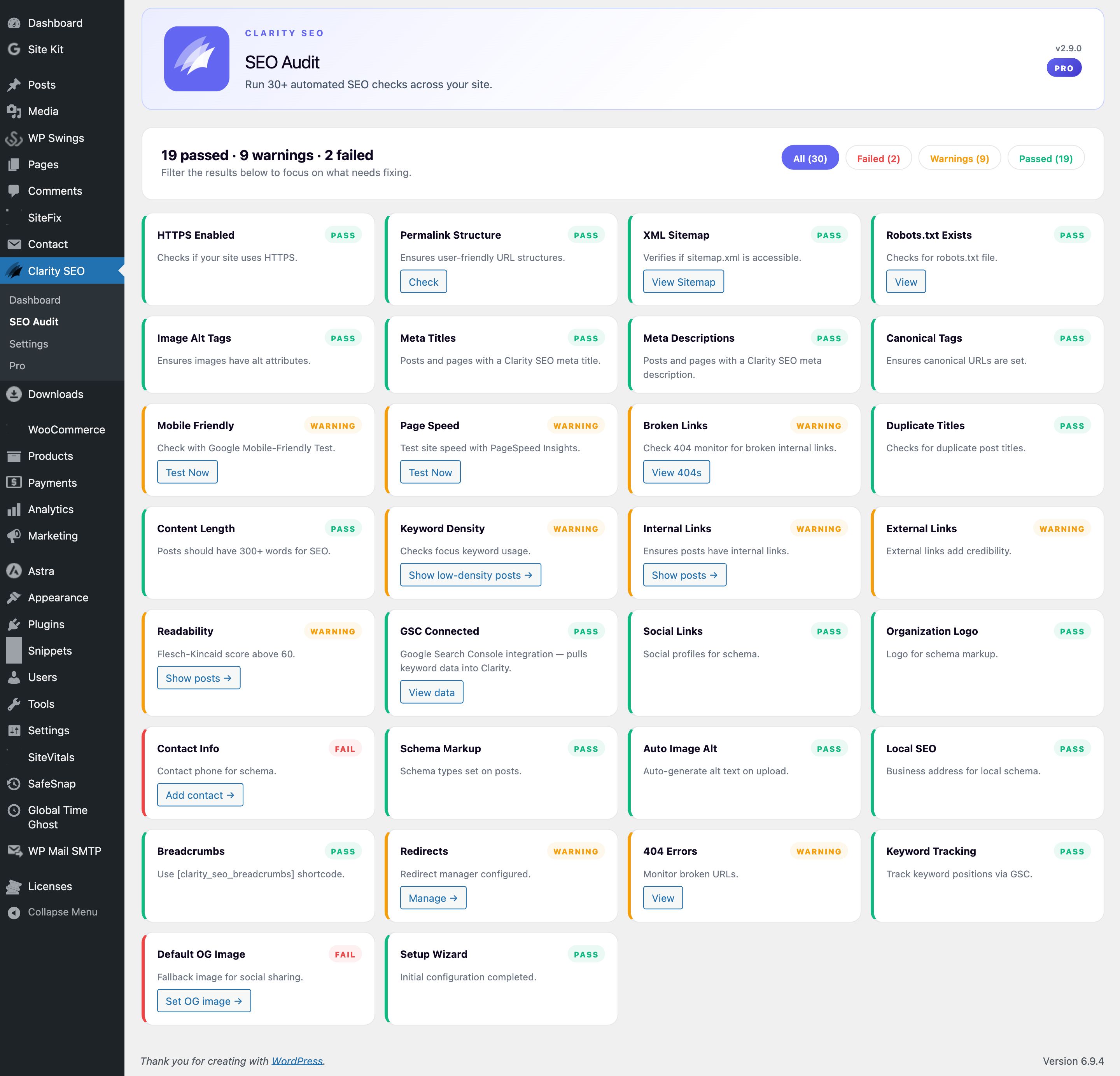Screen dimensions: 1120x1076
Task: Click the Clarity SEO feather menu icon
Action: pos(14,271)
